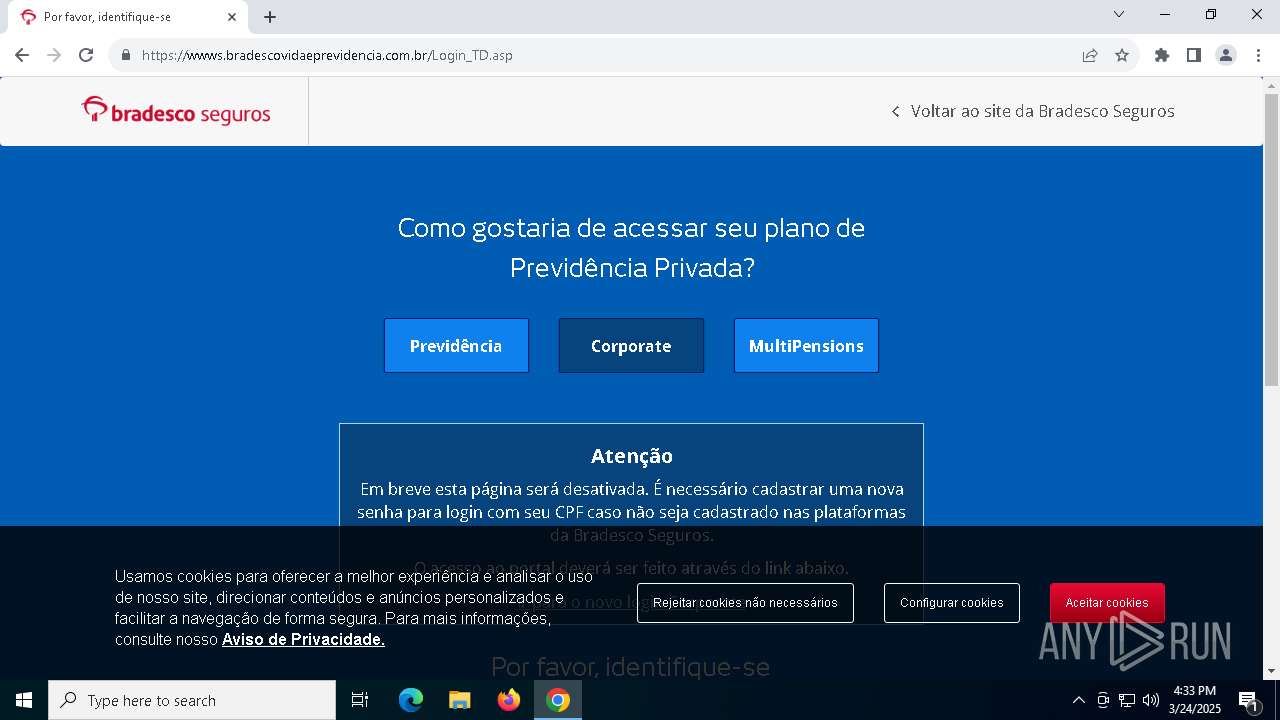This screenshot has width=1280, height=720.
Task: Share this page icon in address bar
Action: 1090,55
